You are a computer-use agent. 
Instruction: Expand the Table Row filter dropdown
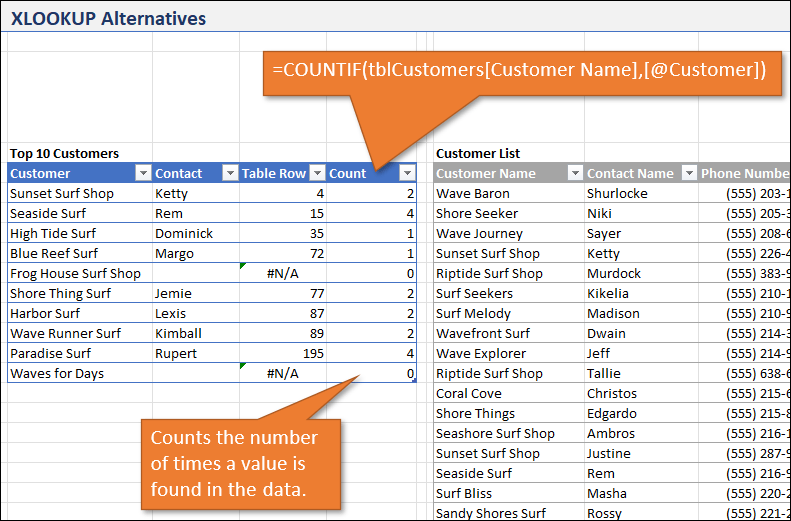coord(317,173)
